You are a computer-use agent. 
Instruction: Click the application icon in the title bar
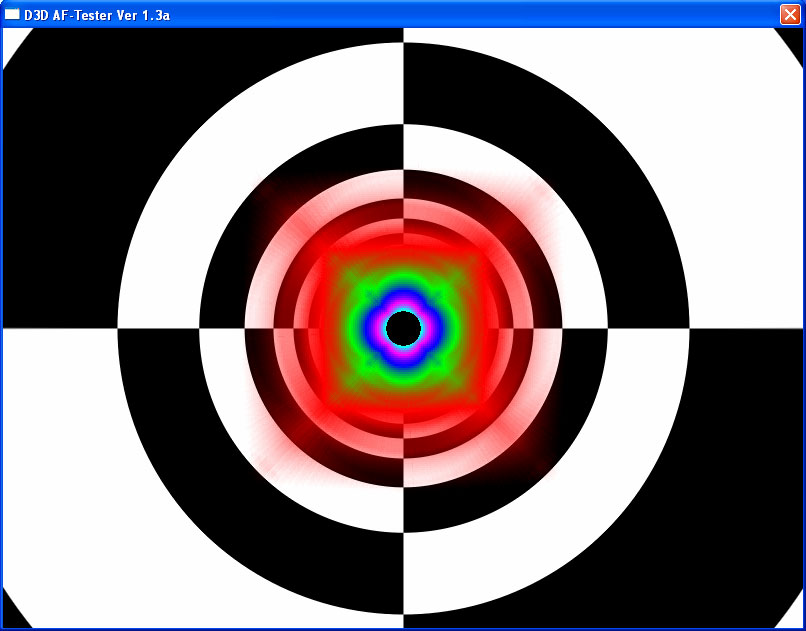13,14
